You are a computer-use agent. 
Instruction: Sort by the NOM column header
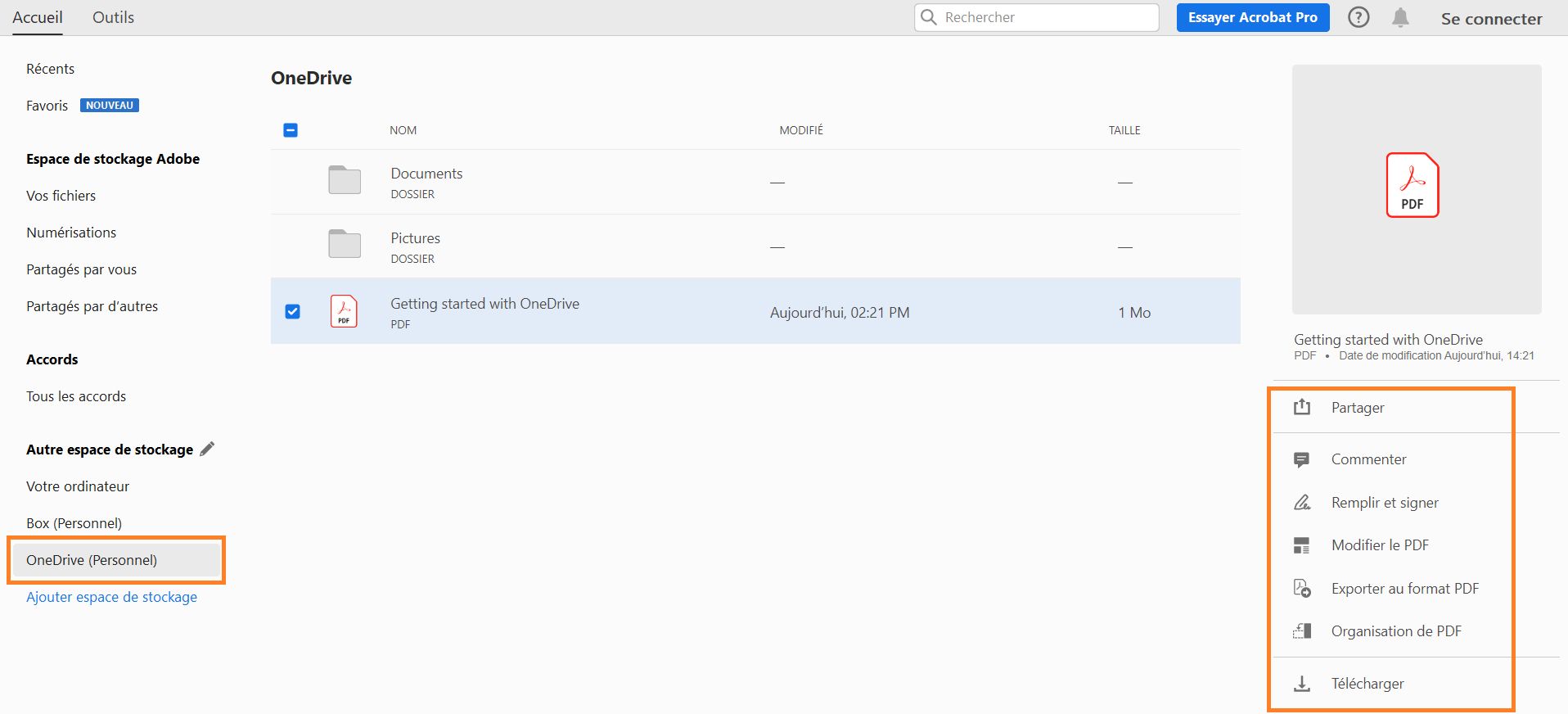coord(403,130)
